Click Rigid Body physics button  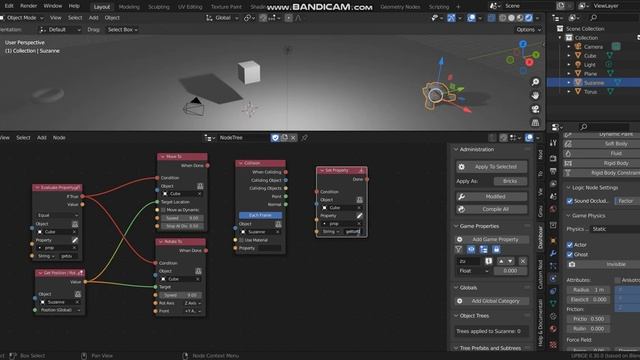point(603,163)
